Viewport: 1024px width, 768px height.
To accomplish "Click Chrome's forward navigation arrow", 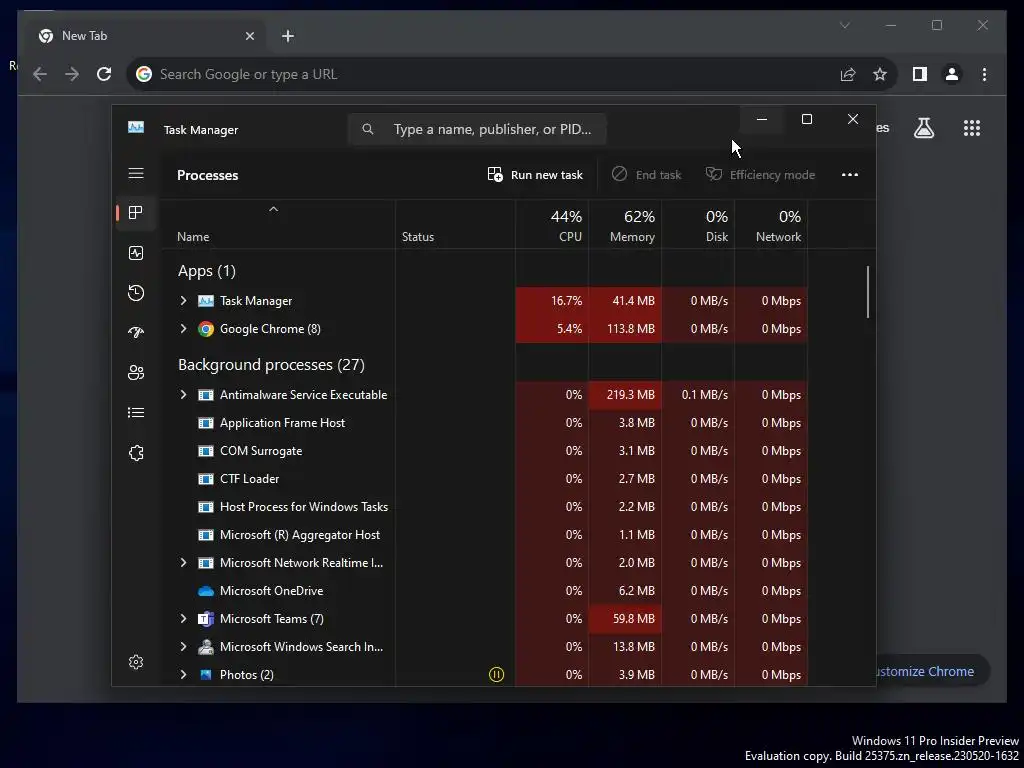I will (72, 74).
